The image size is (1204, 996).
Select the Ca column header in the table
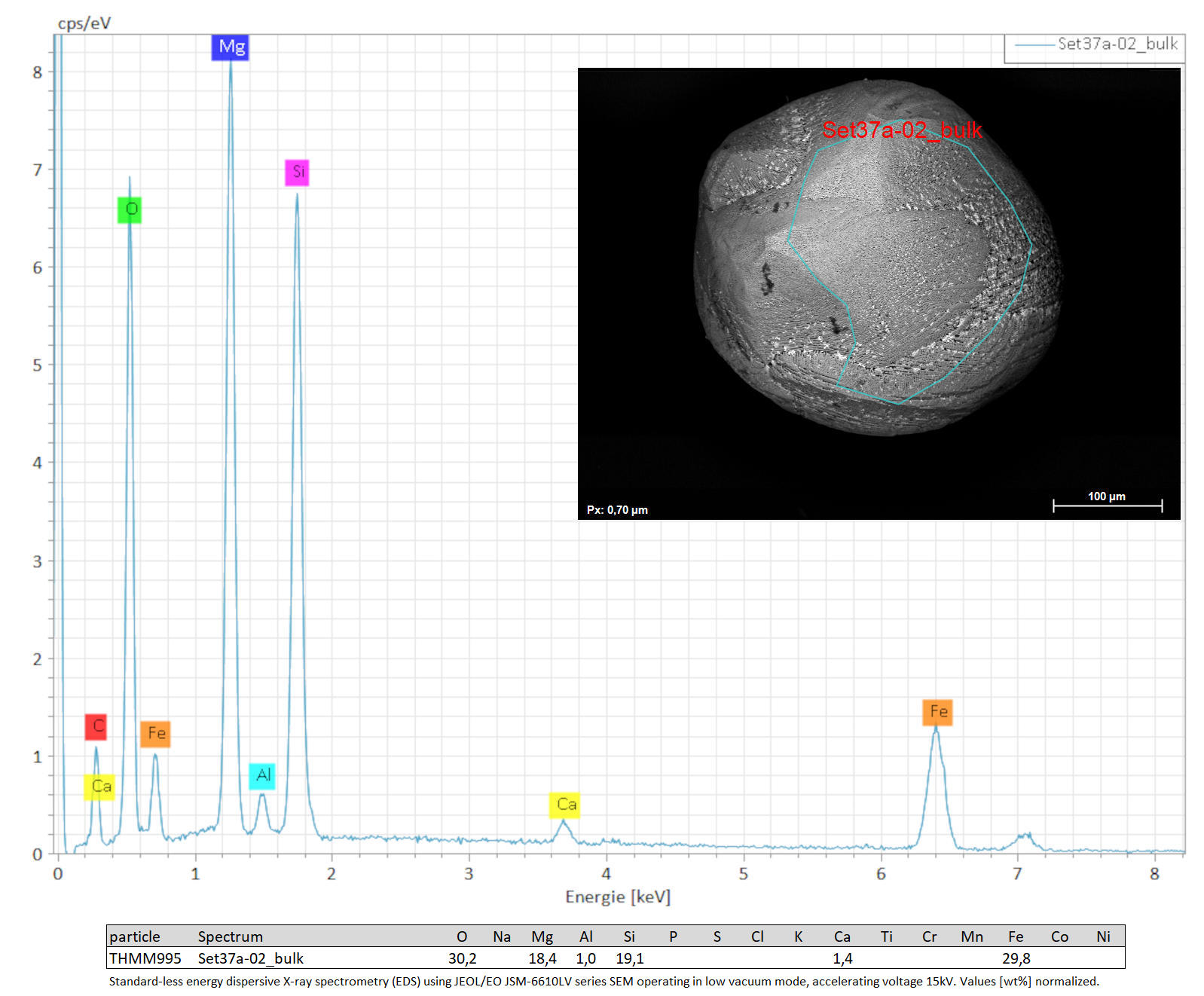pos(842,936)
